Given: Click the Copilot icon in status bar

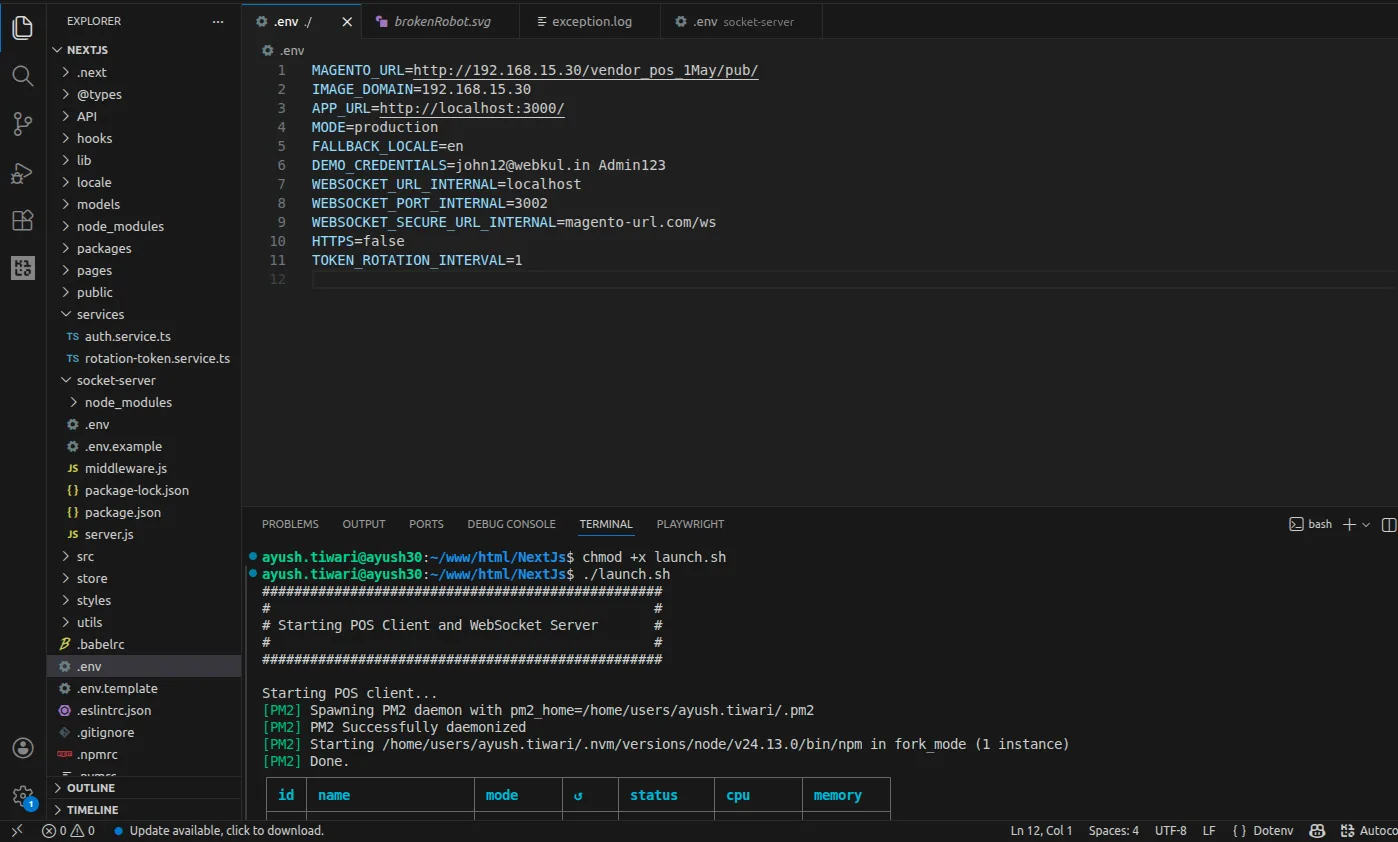Looking at the screenshot, I should click(x=1318, y=830).
